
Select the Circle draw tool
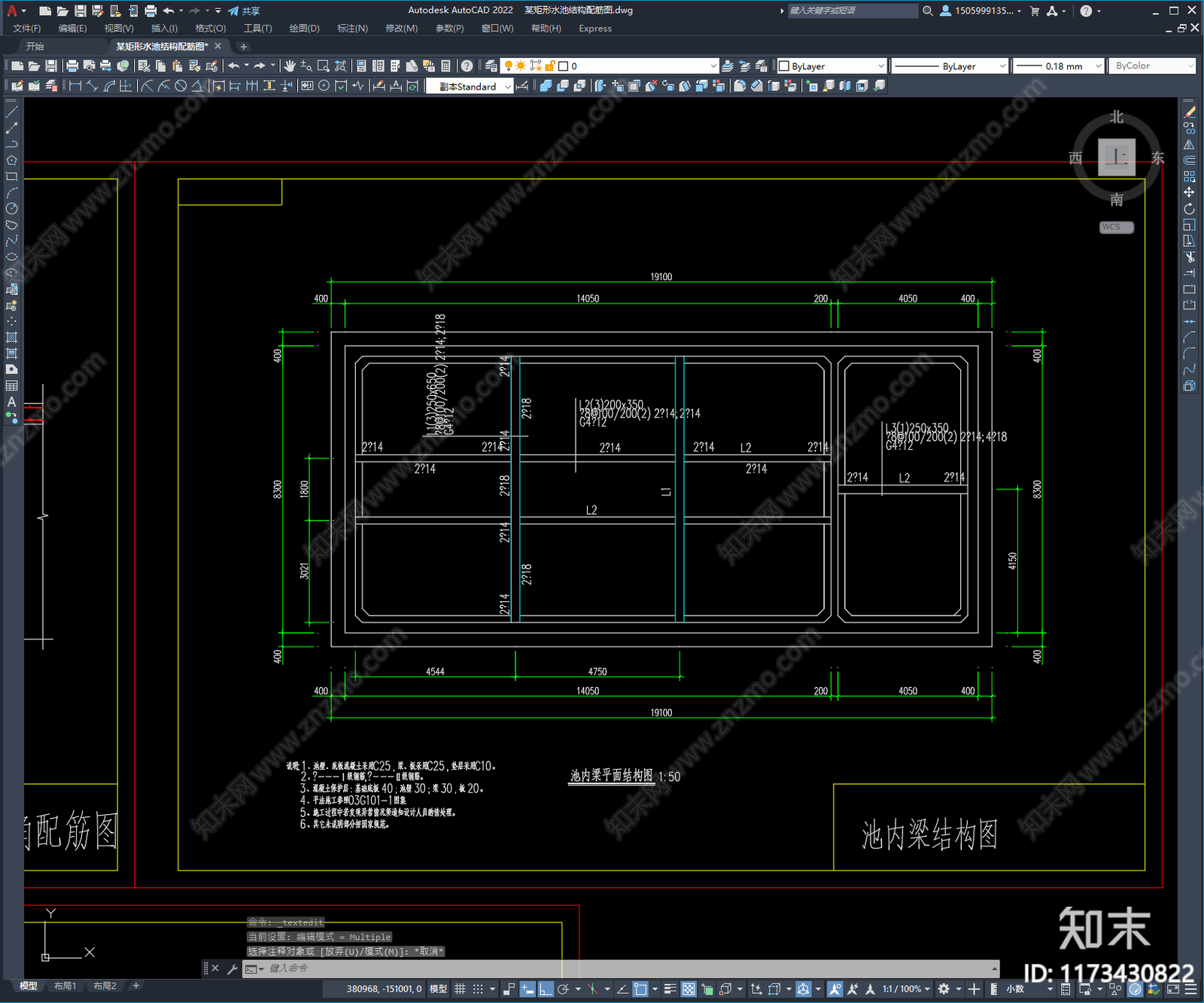(11, 208)
